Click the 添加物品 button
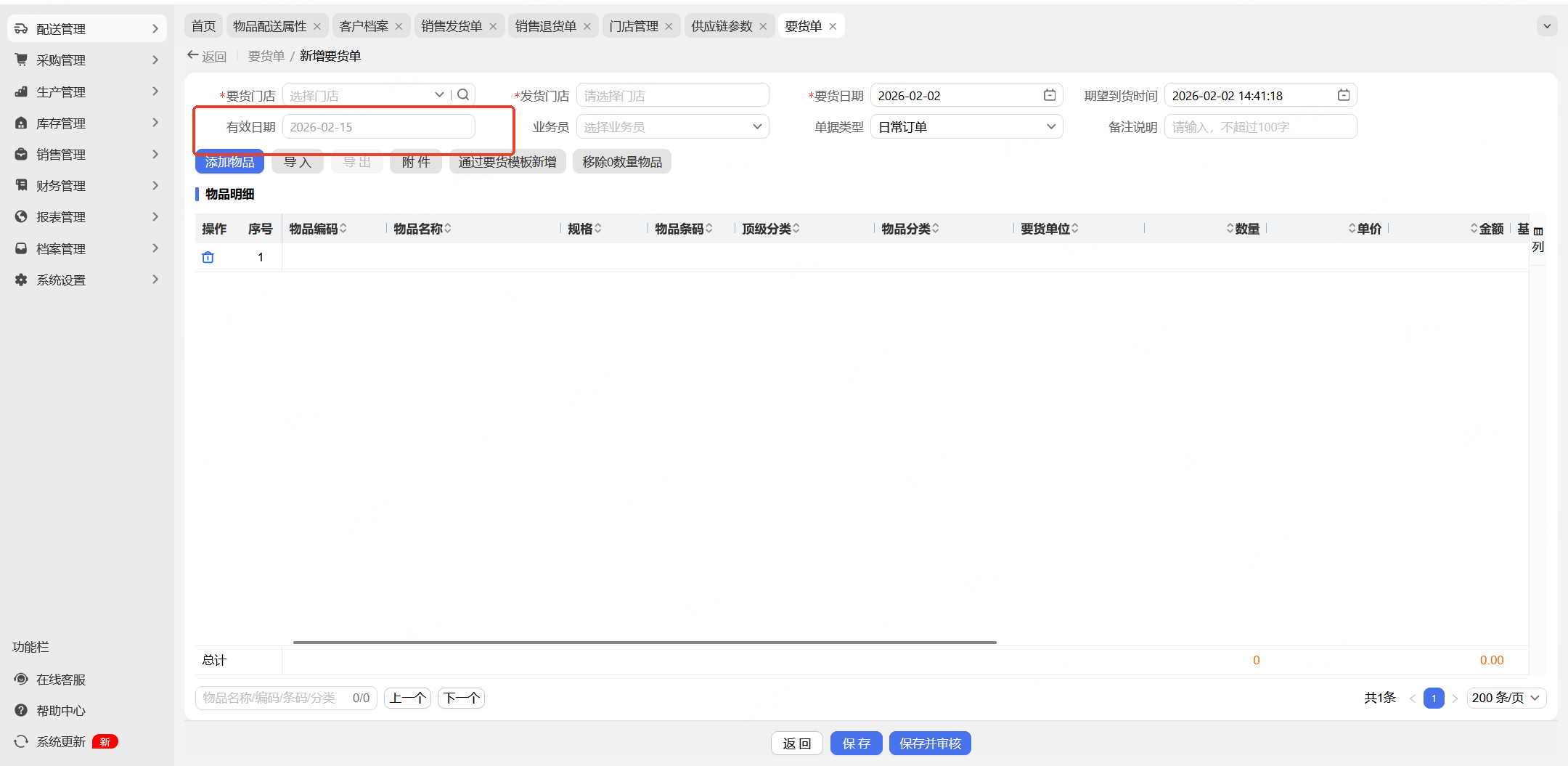 [x=229, y=162]
